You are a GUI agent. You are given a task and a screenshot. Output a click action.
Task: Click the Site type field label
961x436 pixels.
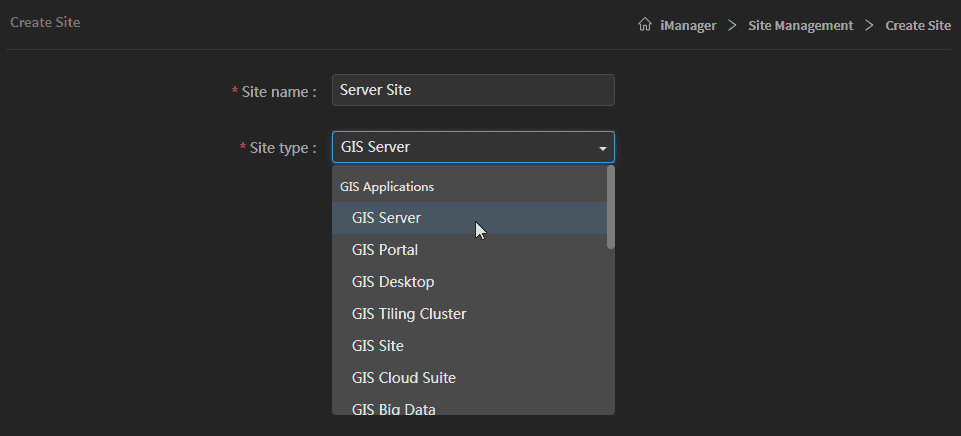point(282,148)
